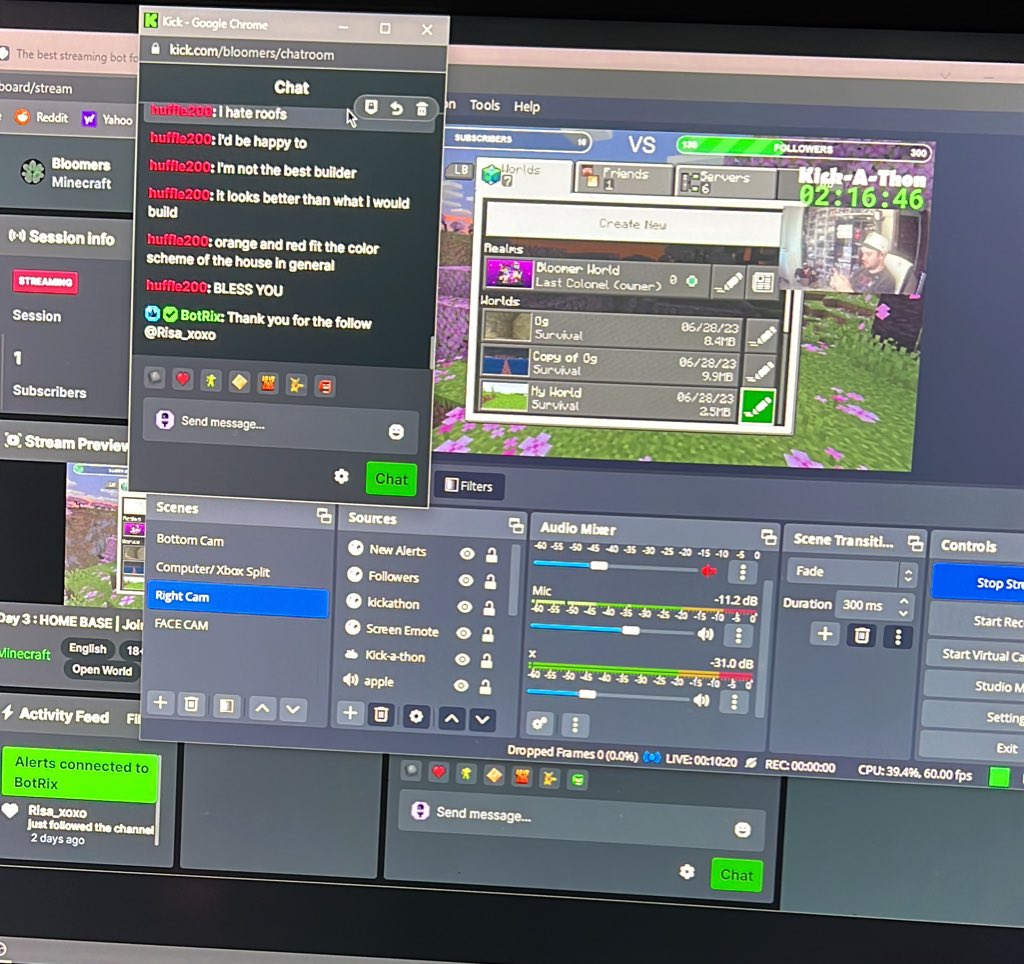
Task: Remove the scene transition with trash icon
Action: tap(862, 635)
